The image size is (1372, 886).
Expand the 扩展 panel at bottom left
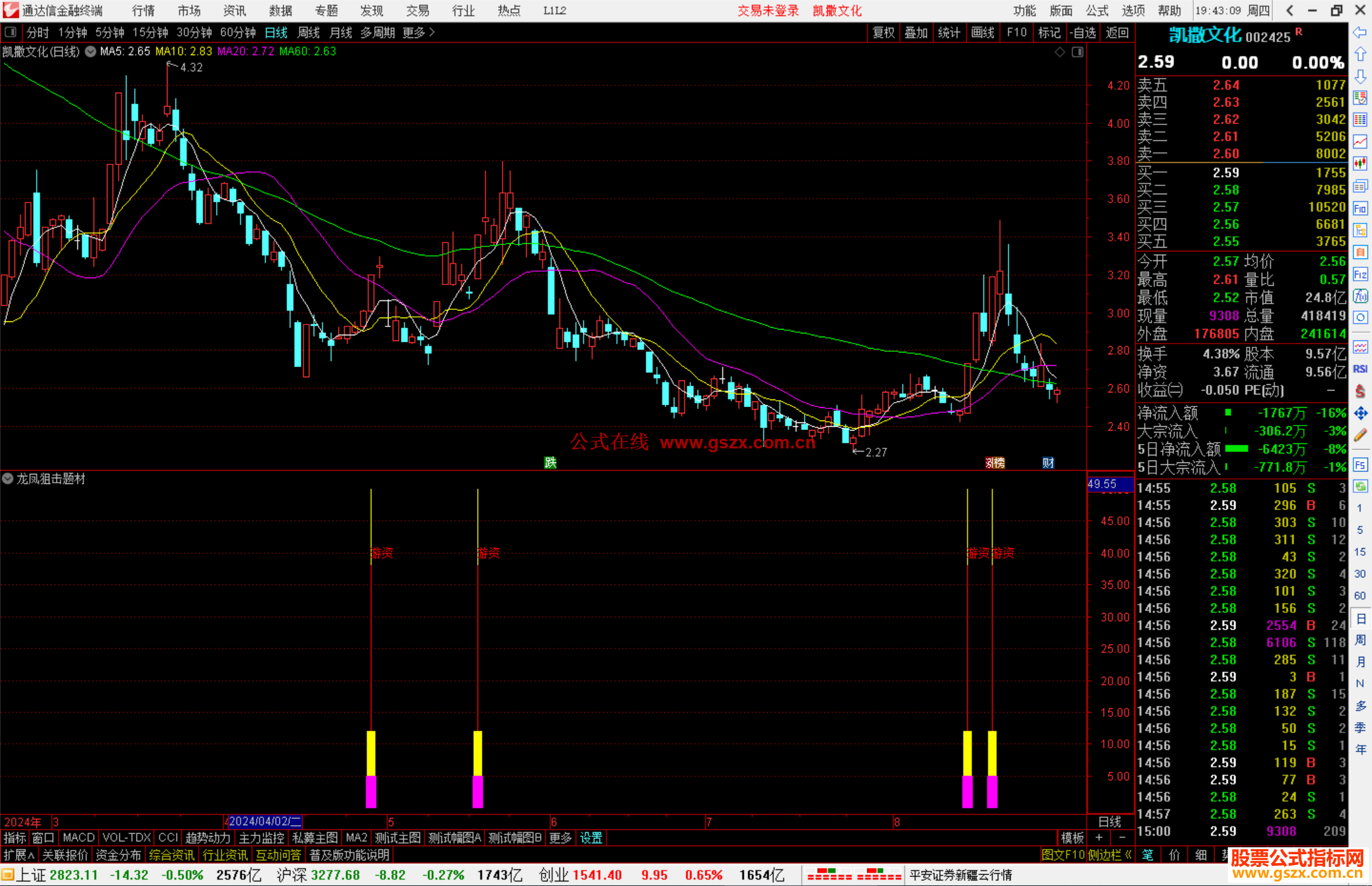click(x=18, y=855)
